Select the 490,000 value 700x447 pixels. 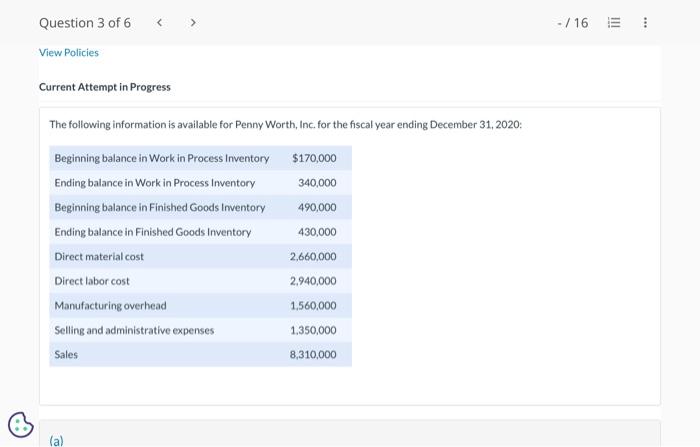317,207
